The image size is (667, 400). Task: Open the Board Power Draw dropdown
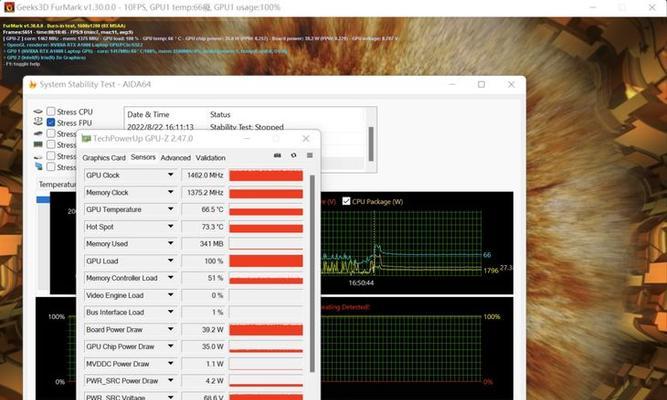(171, 329)
